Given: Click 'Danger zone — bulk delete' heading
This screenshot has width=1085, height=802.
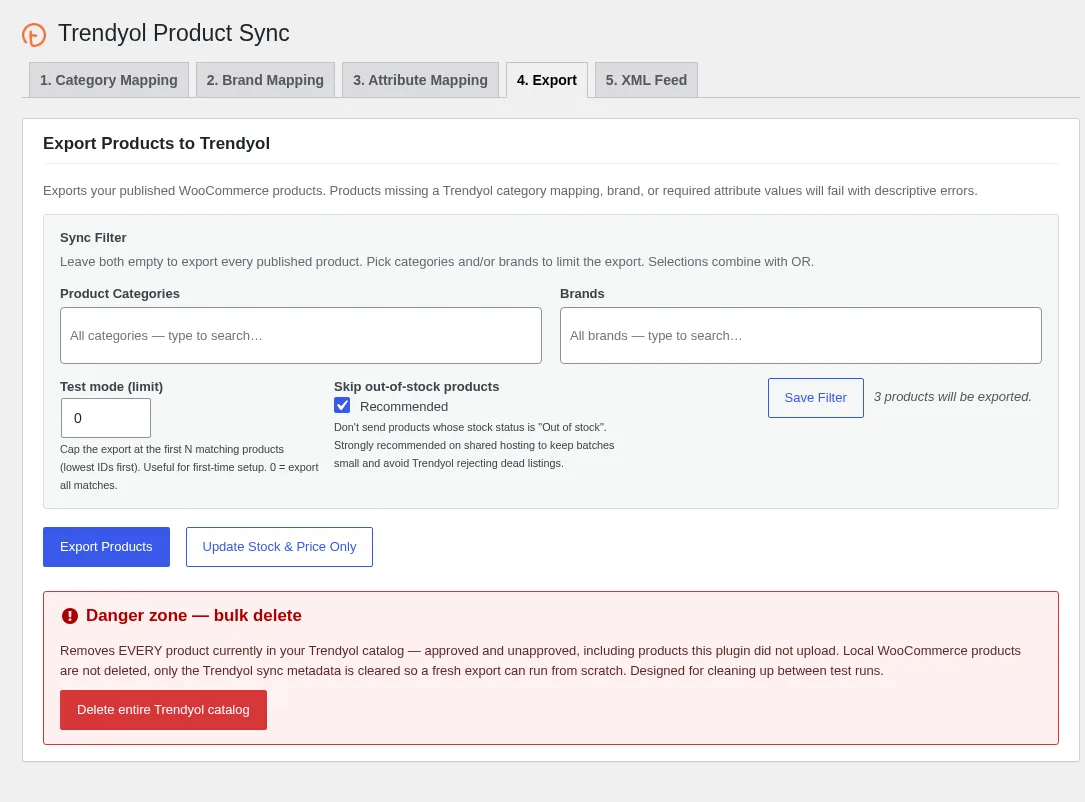Looking at the screenshot, I should 194,616.
